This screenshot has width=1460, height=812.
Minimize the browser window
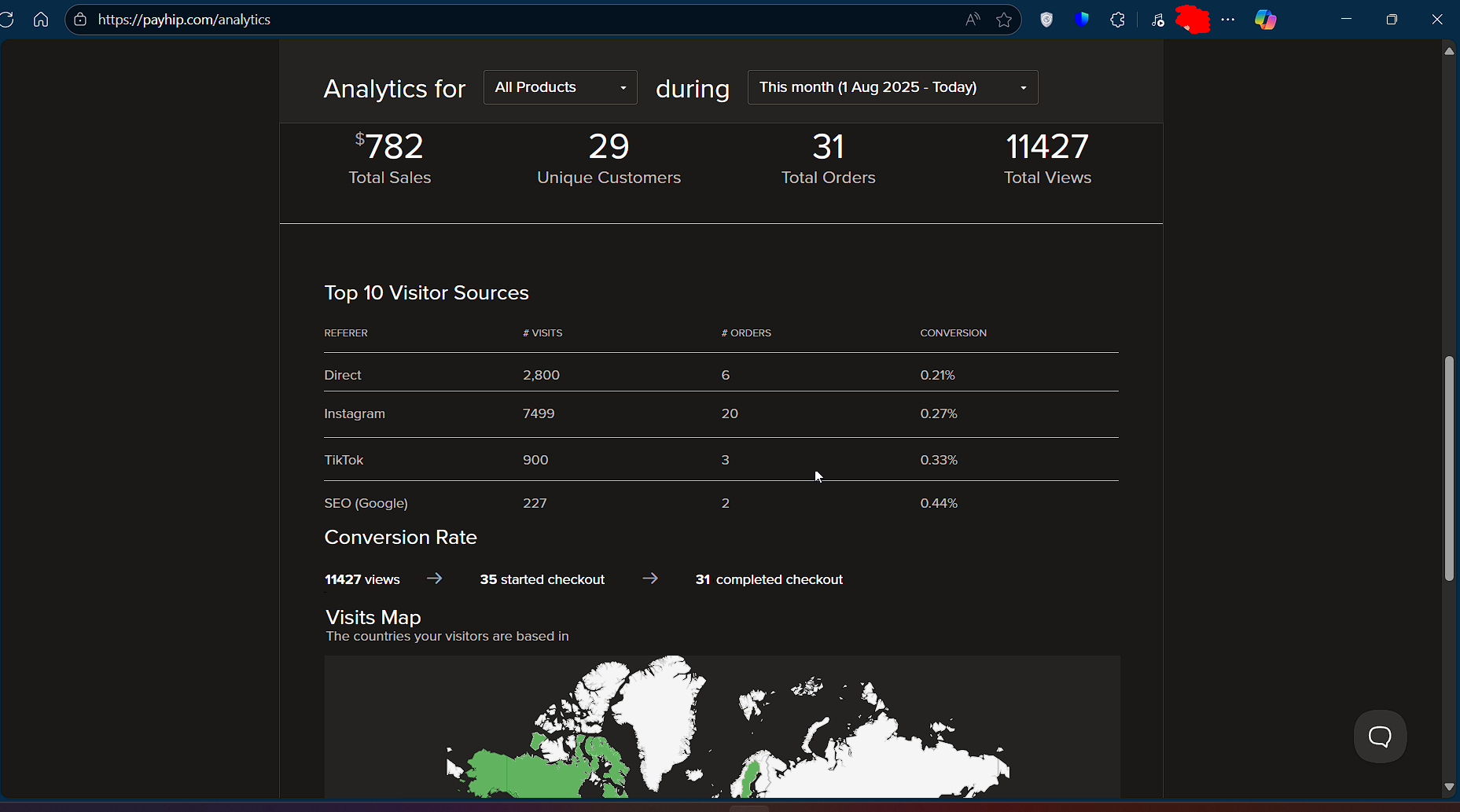click(x=1346, y=20)
